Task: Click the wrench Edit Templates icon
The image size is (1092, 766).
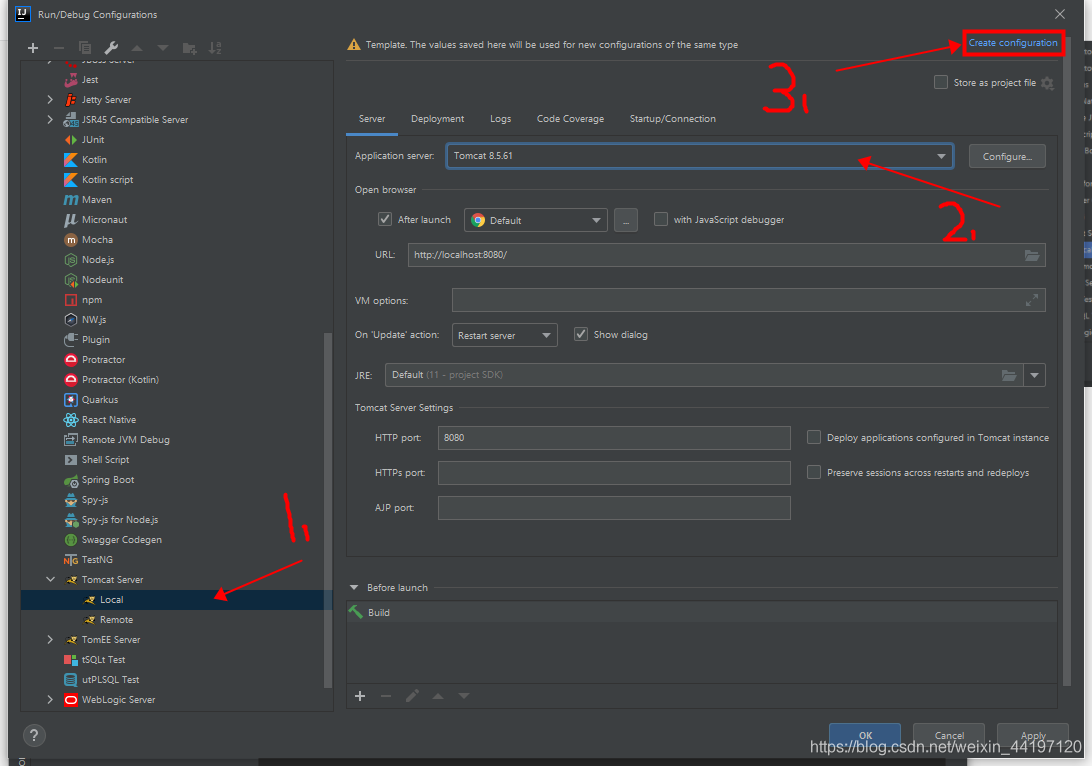Action: coord(111,48)
